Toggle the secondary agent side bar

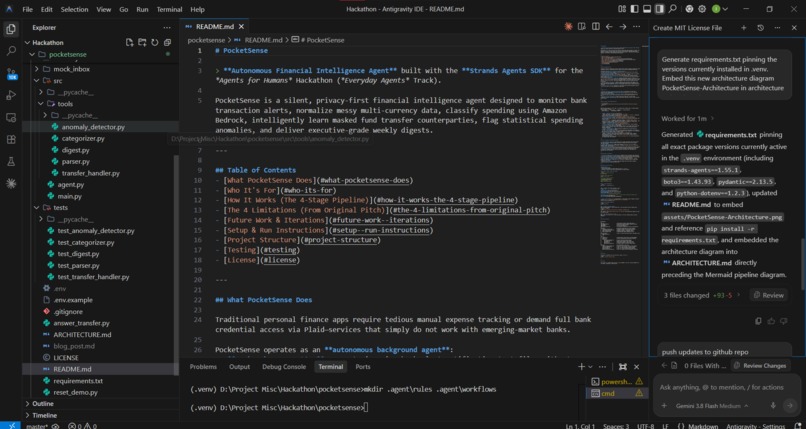pos(660,9)
